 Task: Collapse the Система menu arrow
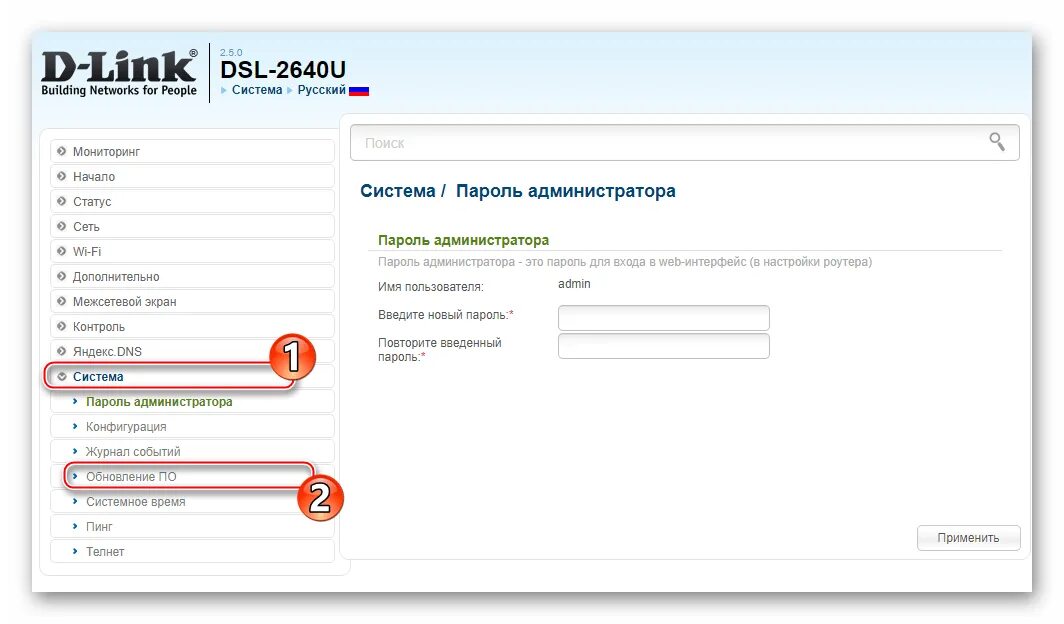pyautogui.click(x=62, y=376)
